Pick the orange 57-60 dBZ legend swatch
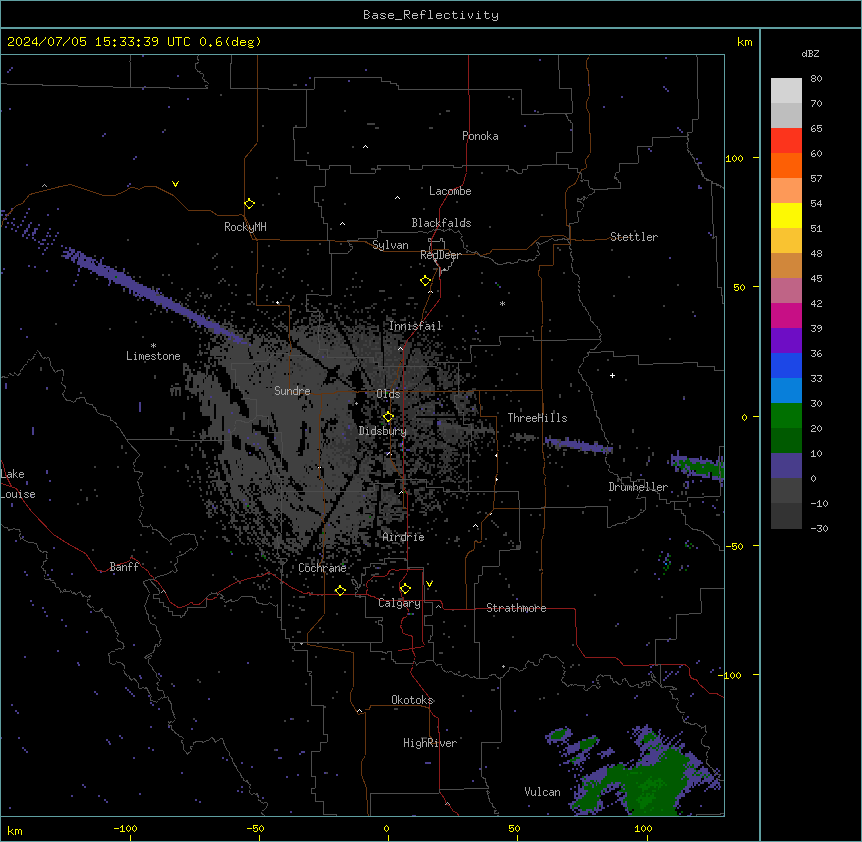 coord(786,165)
